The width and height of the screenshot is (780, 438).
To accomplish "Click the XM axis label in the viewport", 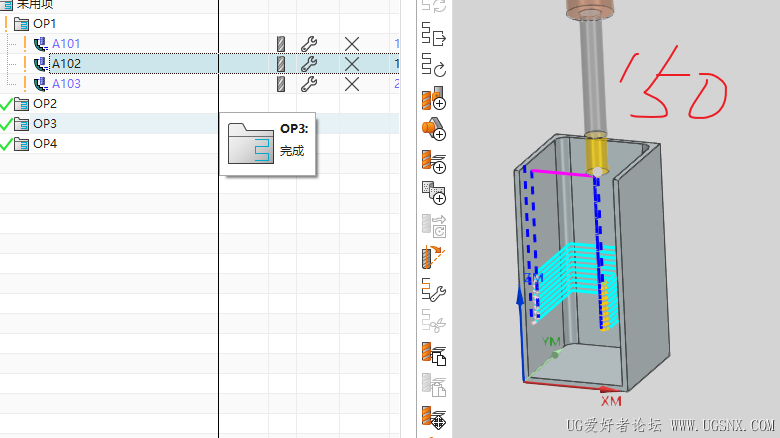I will 611,401.
